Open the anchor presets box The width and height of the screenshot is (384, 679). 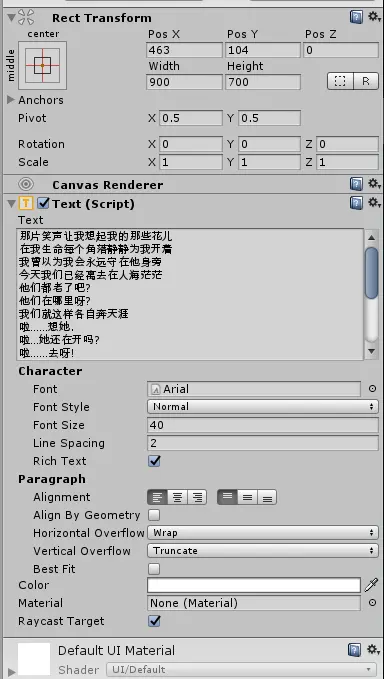(x=42, y=65)
